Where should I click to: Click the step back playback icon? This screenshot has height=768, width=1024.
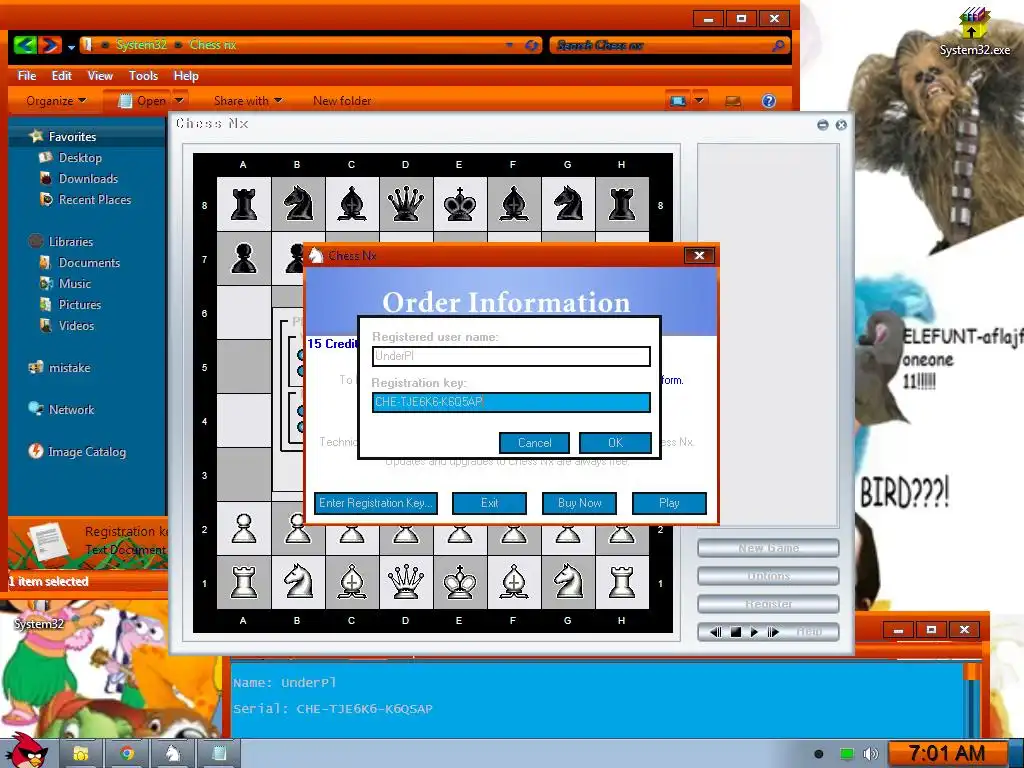pyautogui.click(x=716, y=632)
